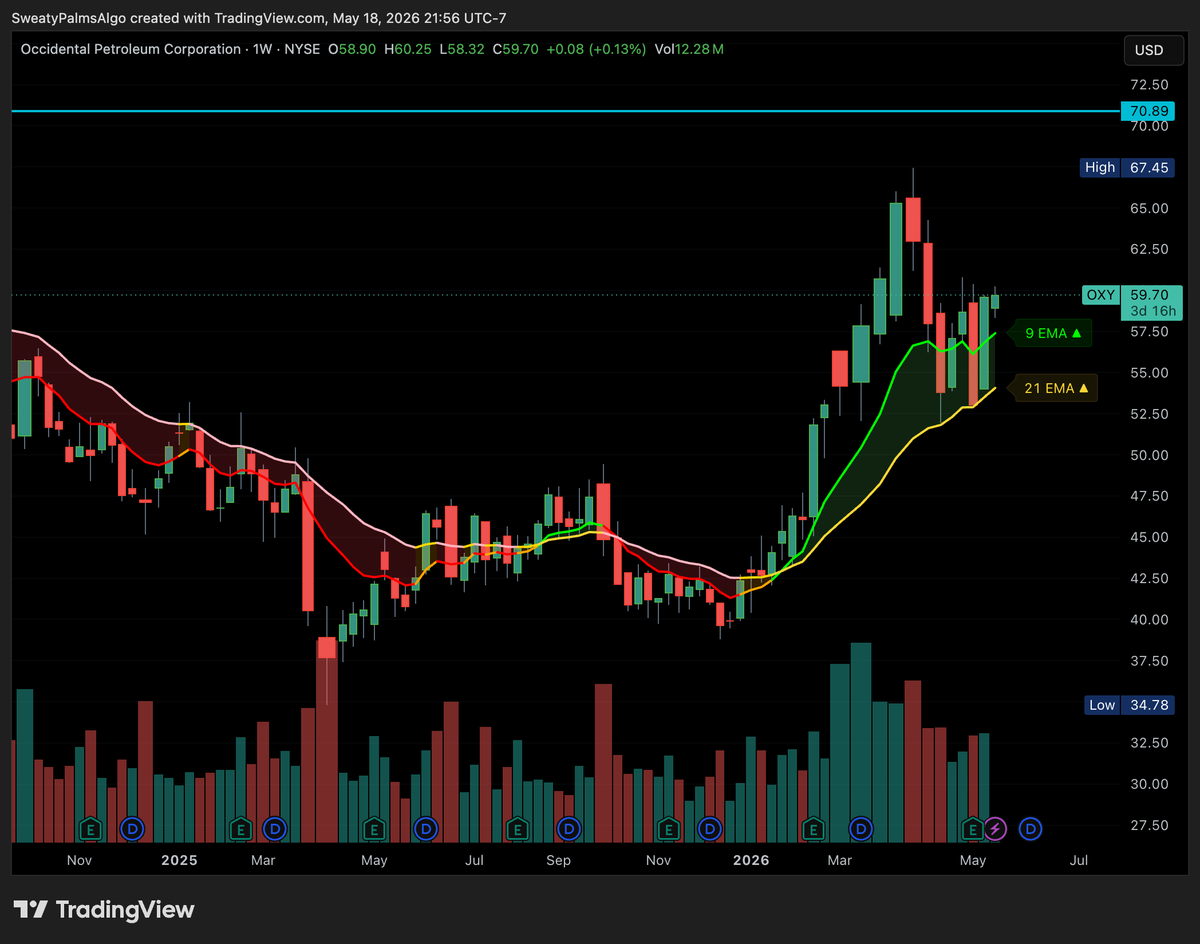Click the Vol 12.28 M value in the legend

pos(690,49)
